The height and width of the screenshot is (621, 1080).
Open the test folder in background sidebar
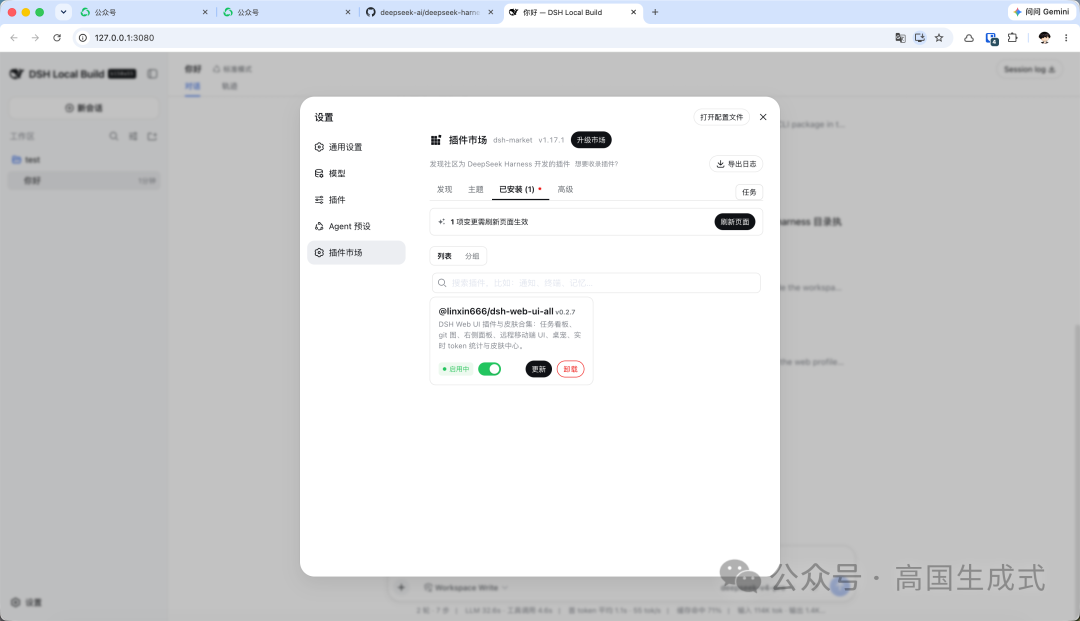[x=84, y=160]
